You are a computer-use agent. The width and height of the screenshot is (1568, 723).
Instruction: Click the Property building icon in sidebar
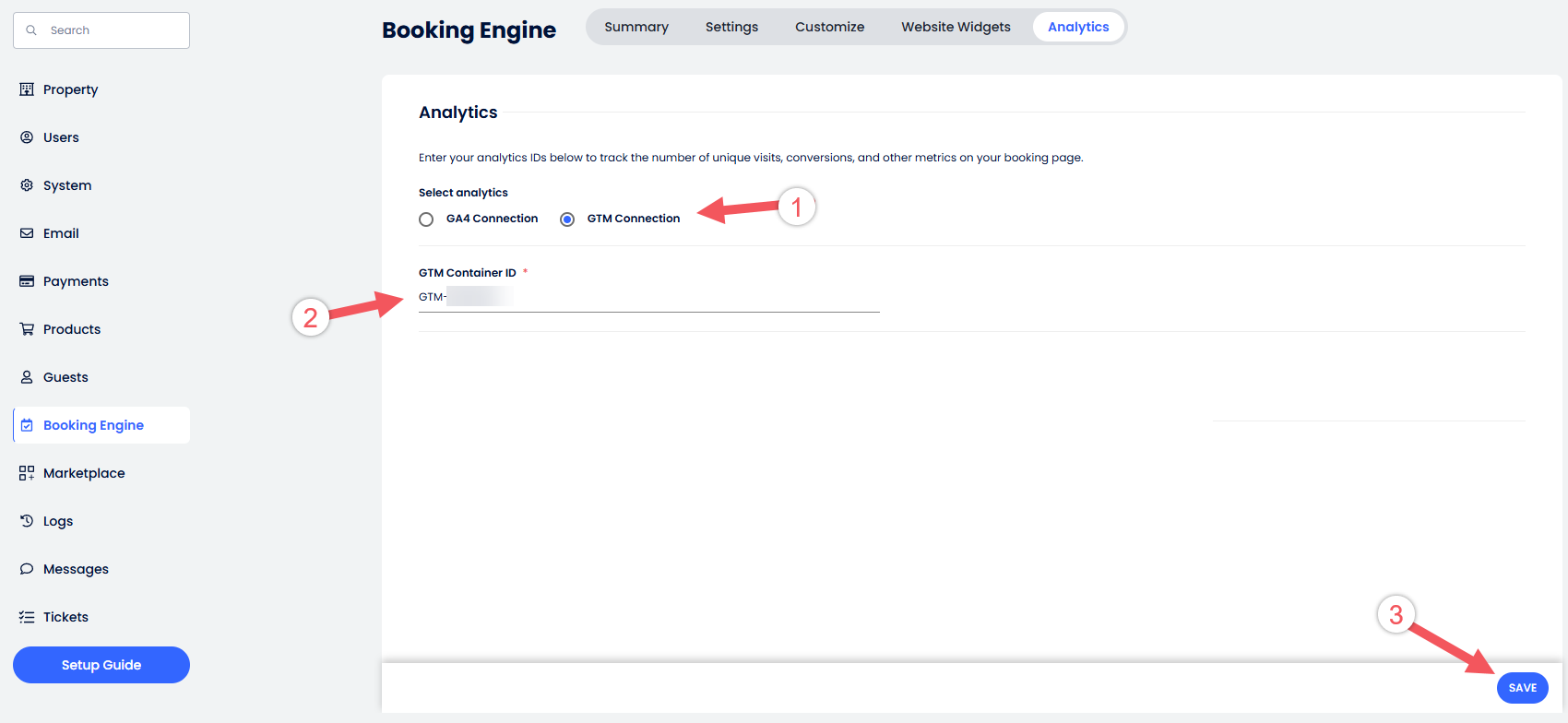click(x=27, y=89)
